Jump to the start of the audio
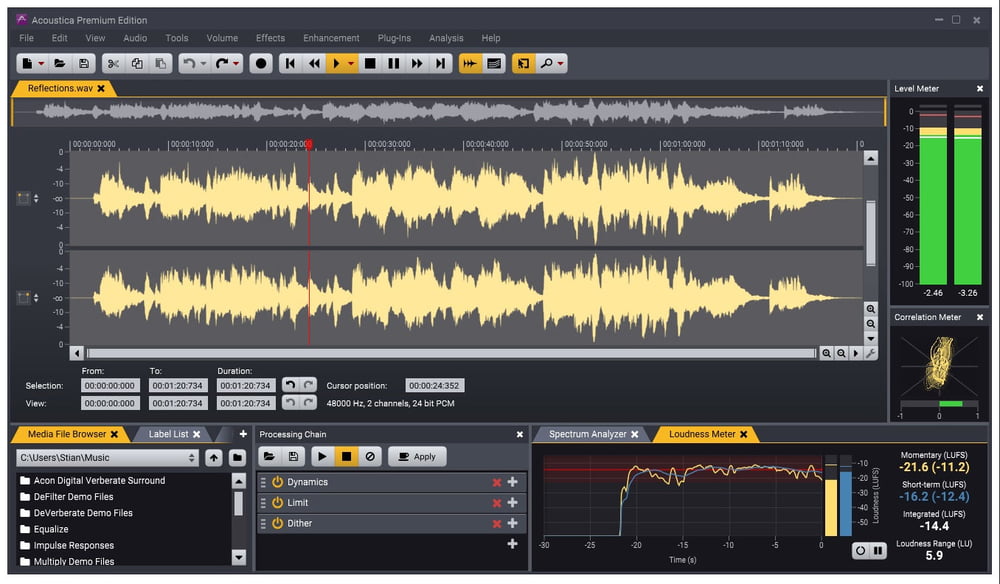 click(290, 63)
